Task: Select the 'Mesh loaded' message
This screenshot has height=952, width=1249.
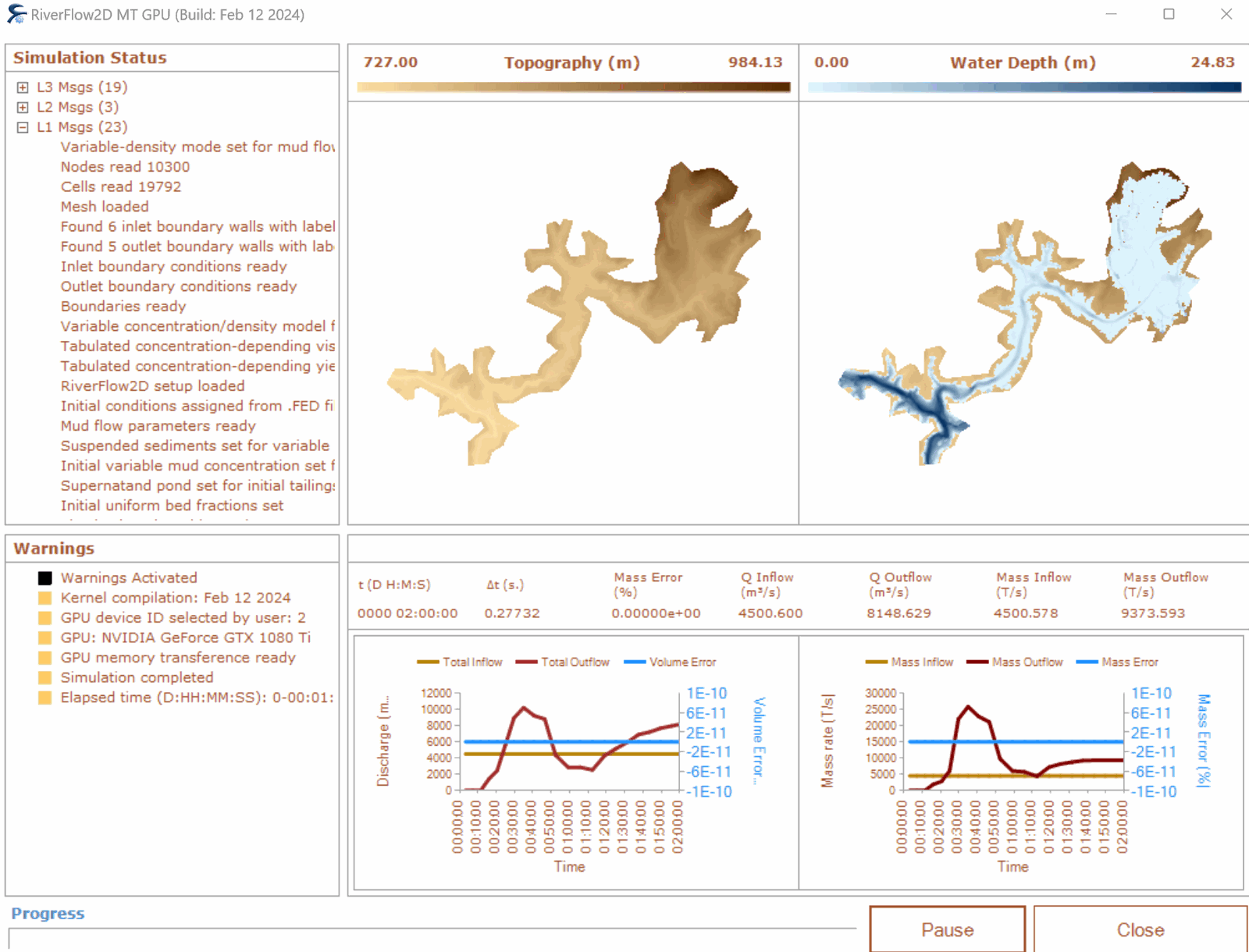Action: point(105,207)
